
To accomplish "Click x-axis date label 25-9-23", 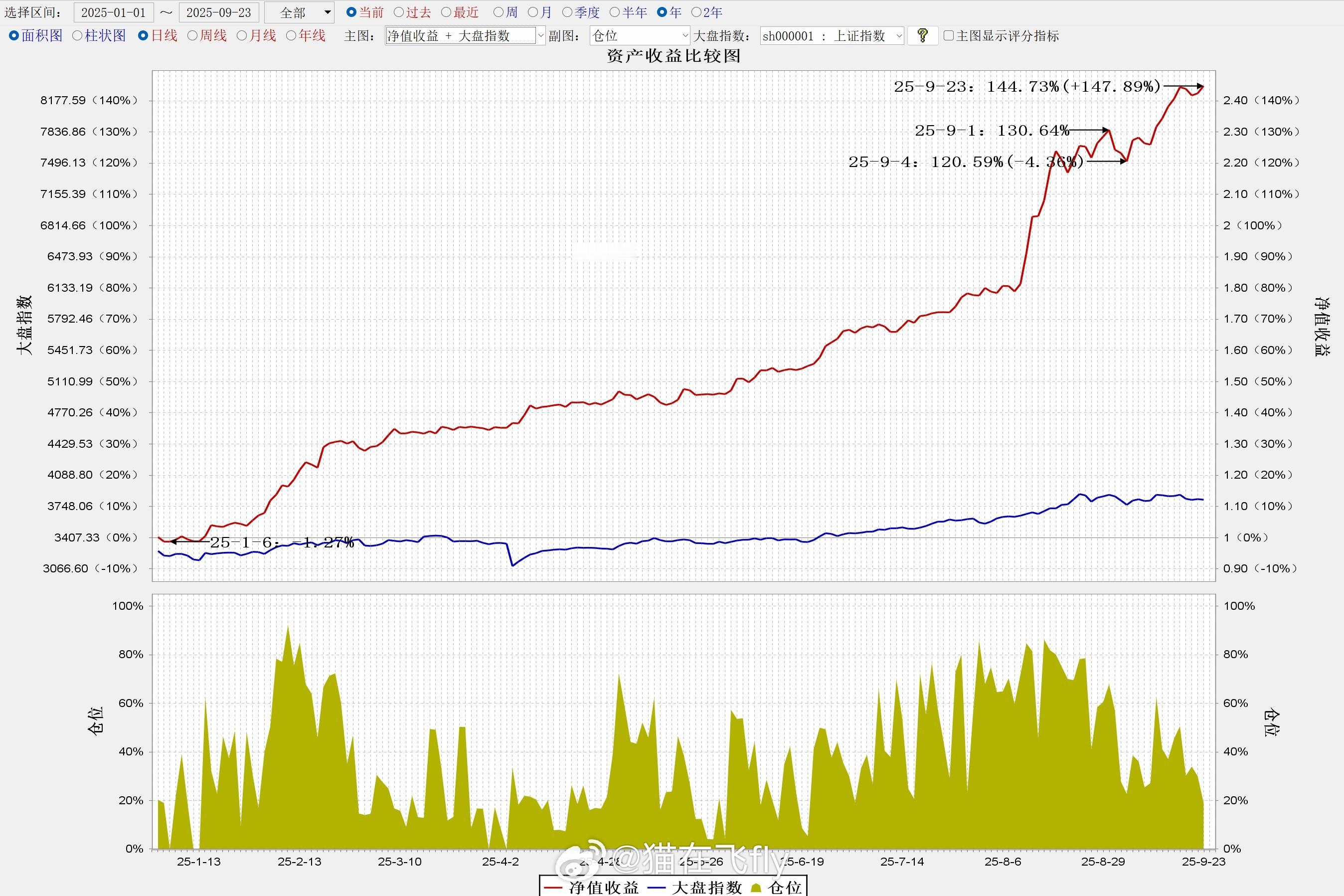I will point(1203,862).
